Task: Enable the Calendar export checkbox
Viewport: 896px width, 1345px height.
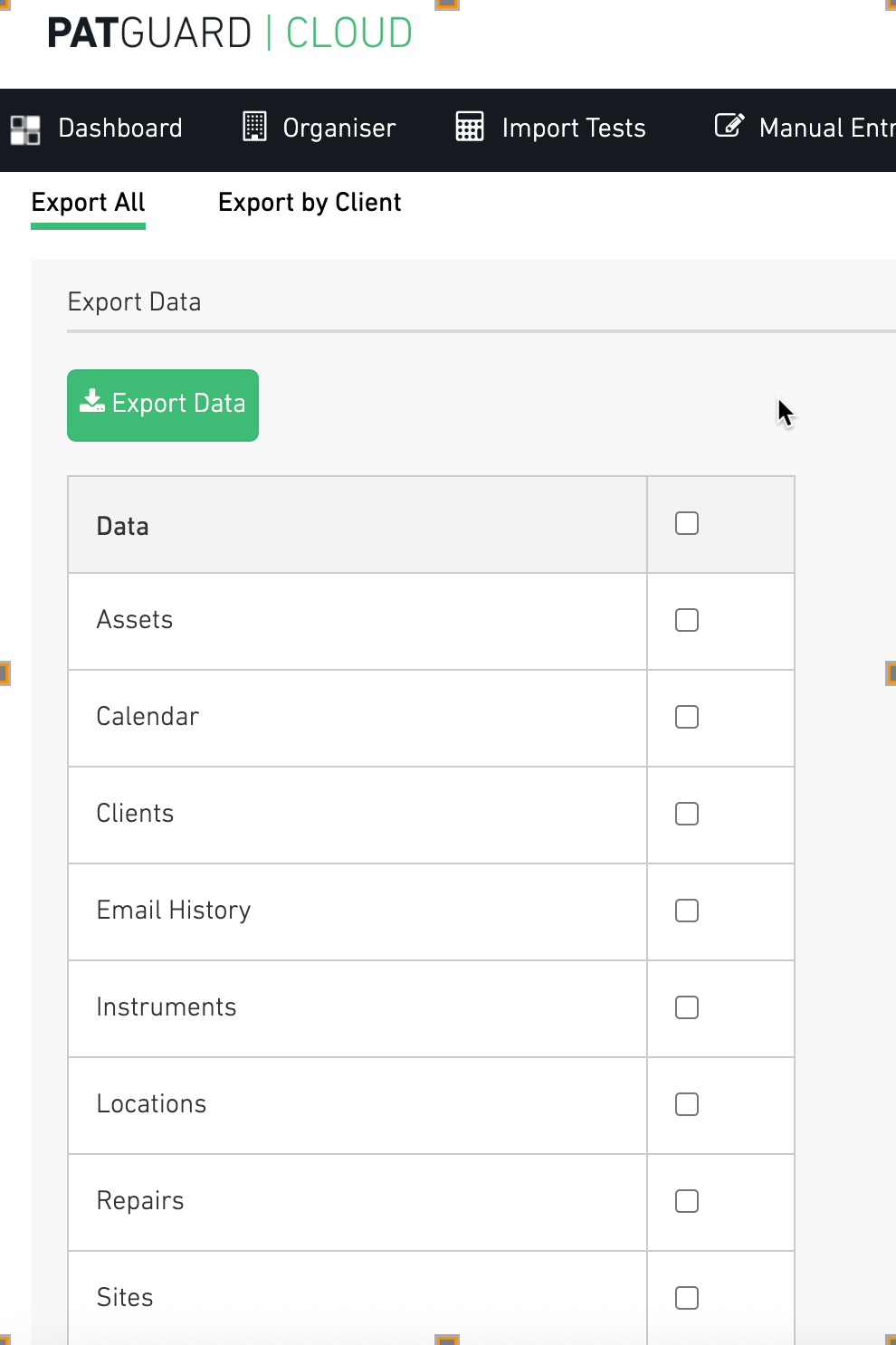Action: click(x=687, y=717)
